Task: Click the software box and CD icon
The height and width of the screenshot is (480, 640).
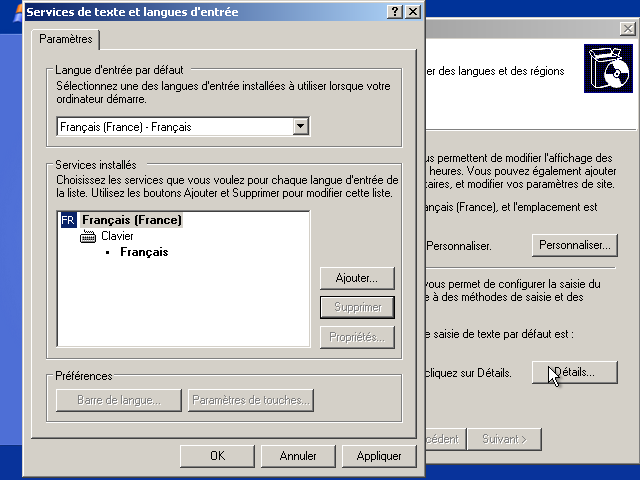Action: click(x=607, y=70)
